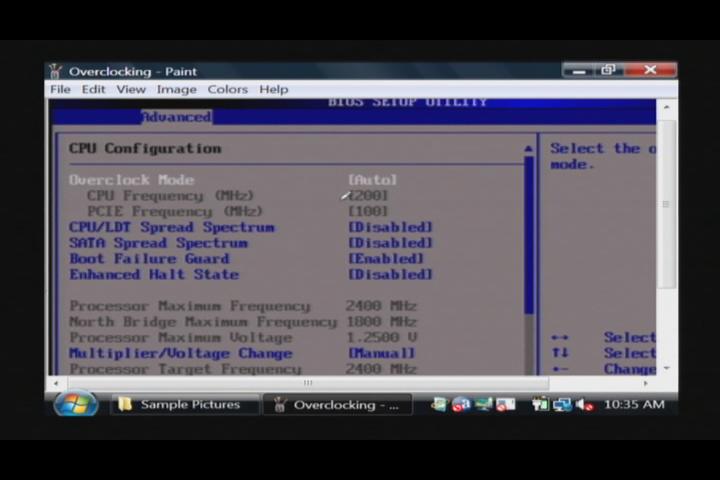Click the power plug tray icon
The width and height of the screenshot is (720, 480).
tap(540, 404)
